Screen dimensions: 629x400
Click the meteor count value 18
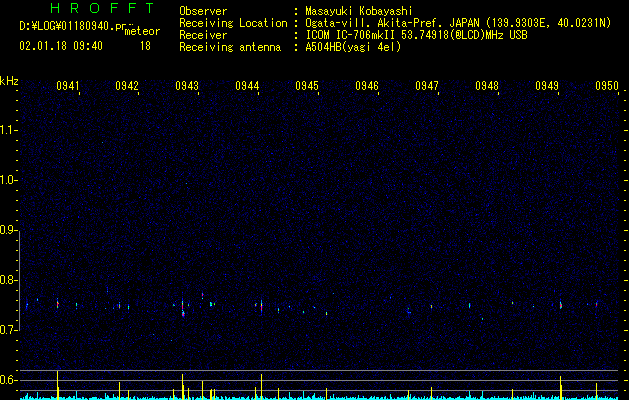pos(145,46)
